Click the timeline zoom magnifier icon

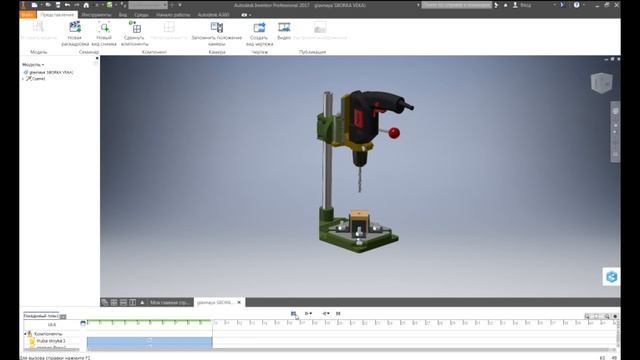[x=587, y=316]
